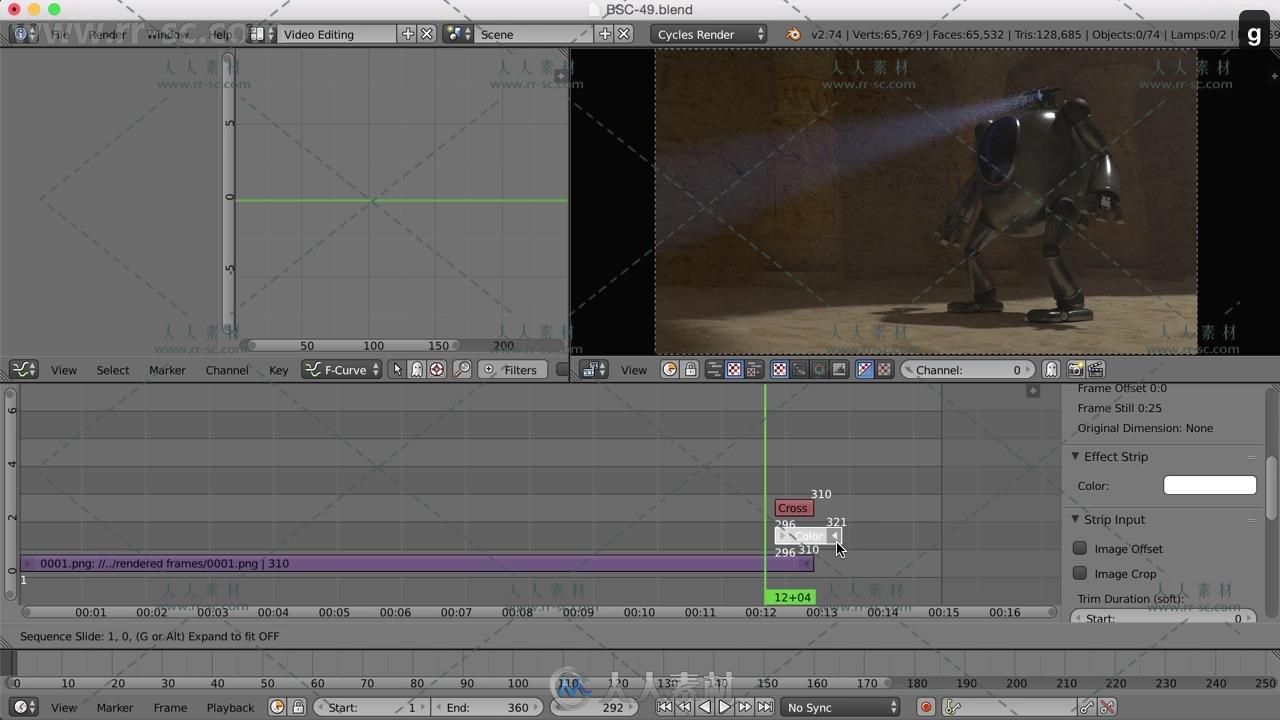Collapse the Effect Strip panel
Viewport: 1280px width, 720px height.
pos(1076,456)
